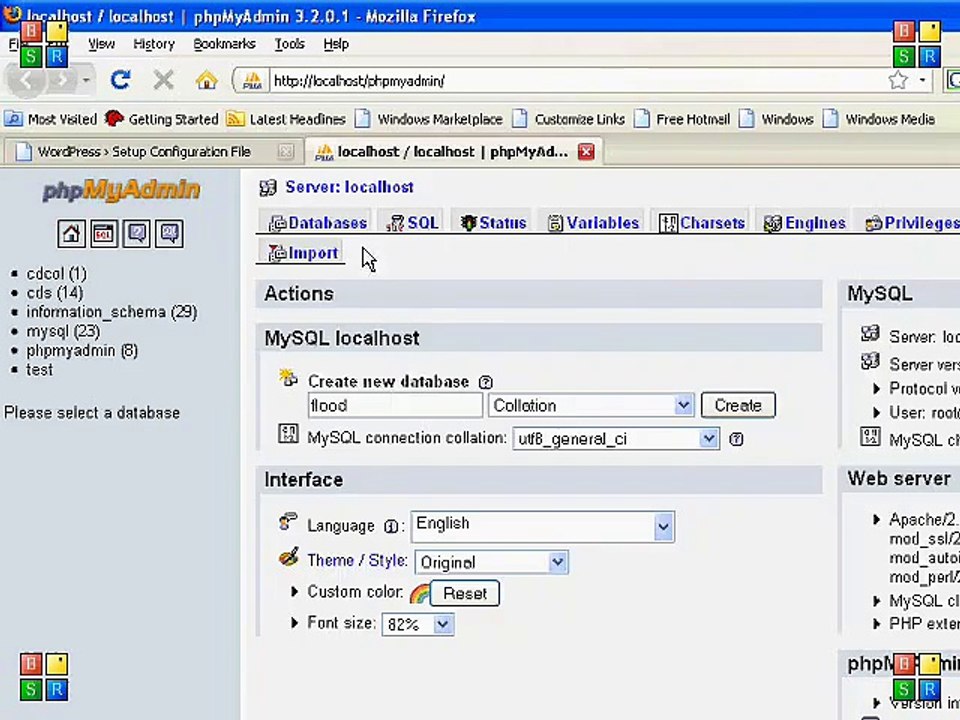Click the Server: localhost link
Screen dimensions: 960x720
[349, 187]
